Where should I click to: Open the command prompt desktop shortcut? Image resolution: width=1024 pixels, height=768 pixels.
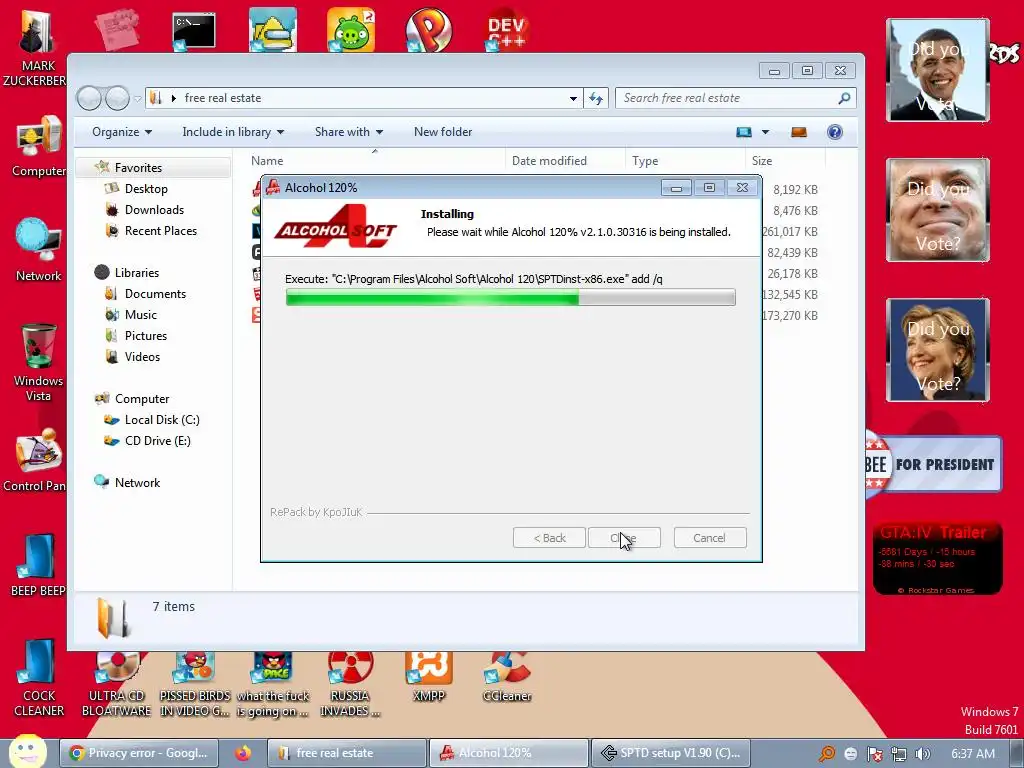pyautogui.click(x=194, y=31)
